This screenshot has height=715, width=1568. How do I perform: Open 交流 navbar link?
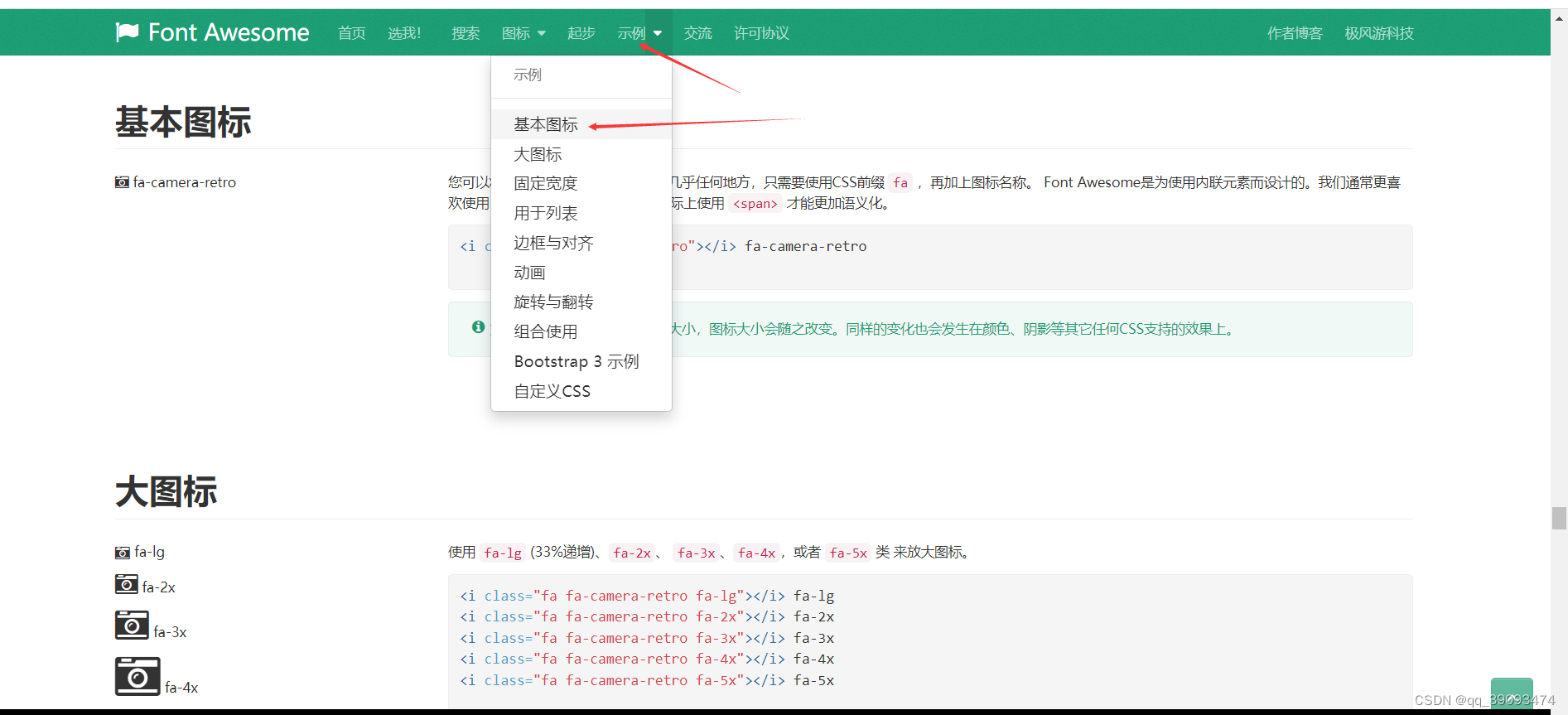tap(698, 33)
